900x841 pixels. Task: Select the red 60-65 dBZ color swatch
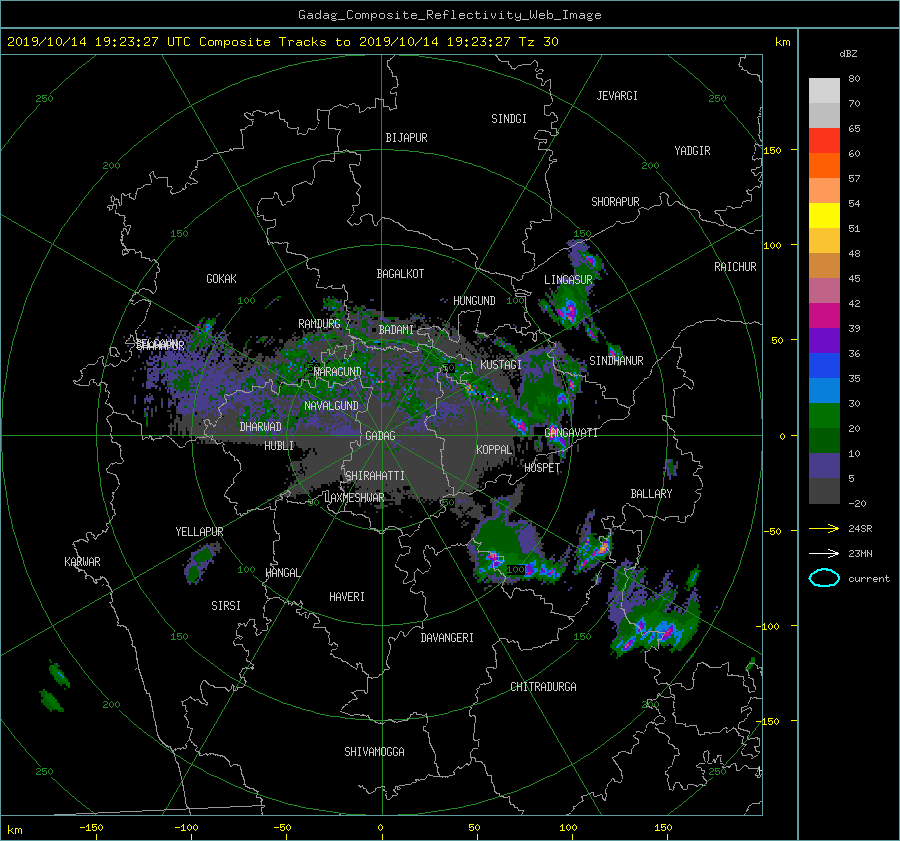click(x=824, y=140)
